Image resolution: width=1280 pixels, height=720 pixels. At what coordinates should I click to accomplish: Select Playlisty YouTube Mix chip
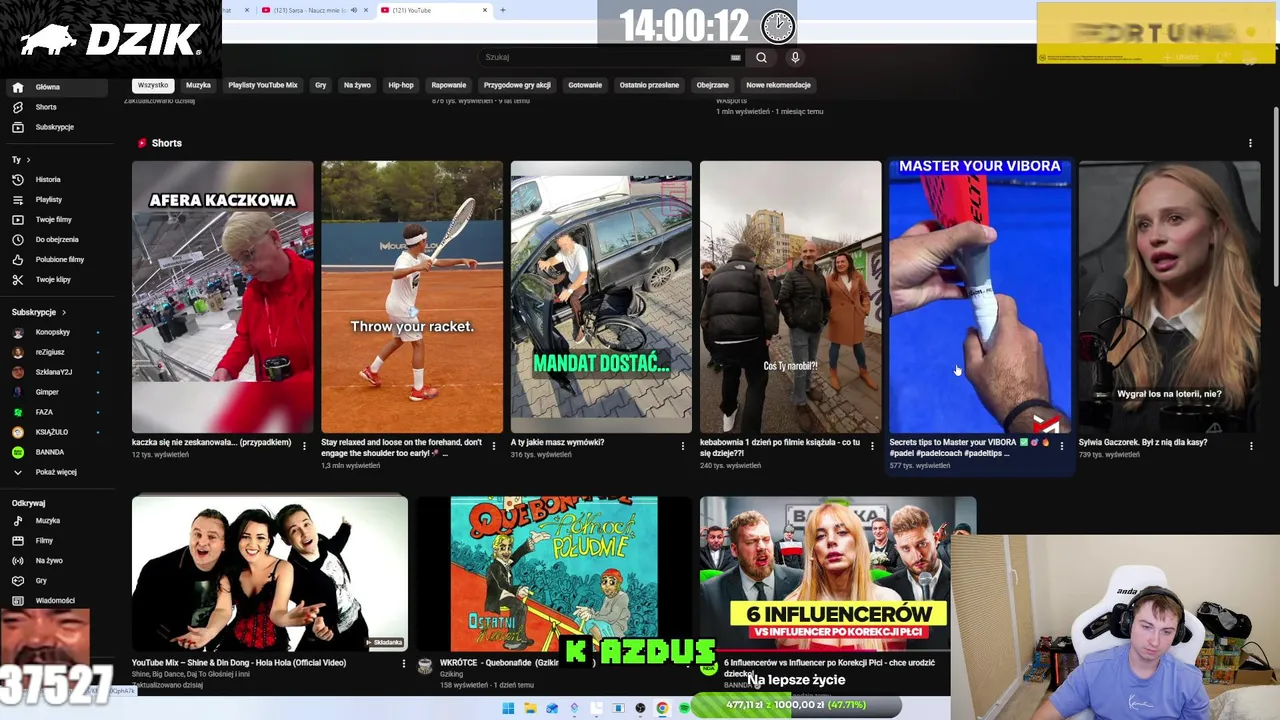pos(263,85)
